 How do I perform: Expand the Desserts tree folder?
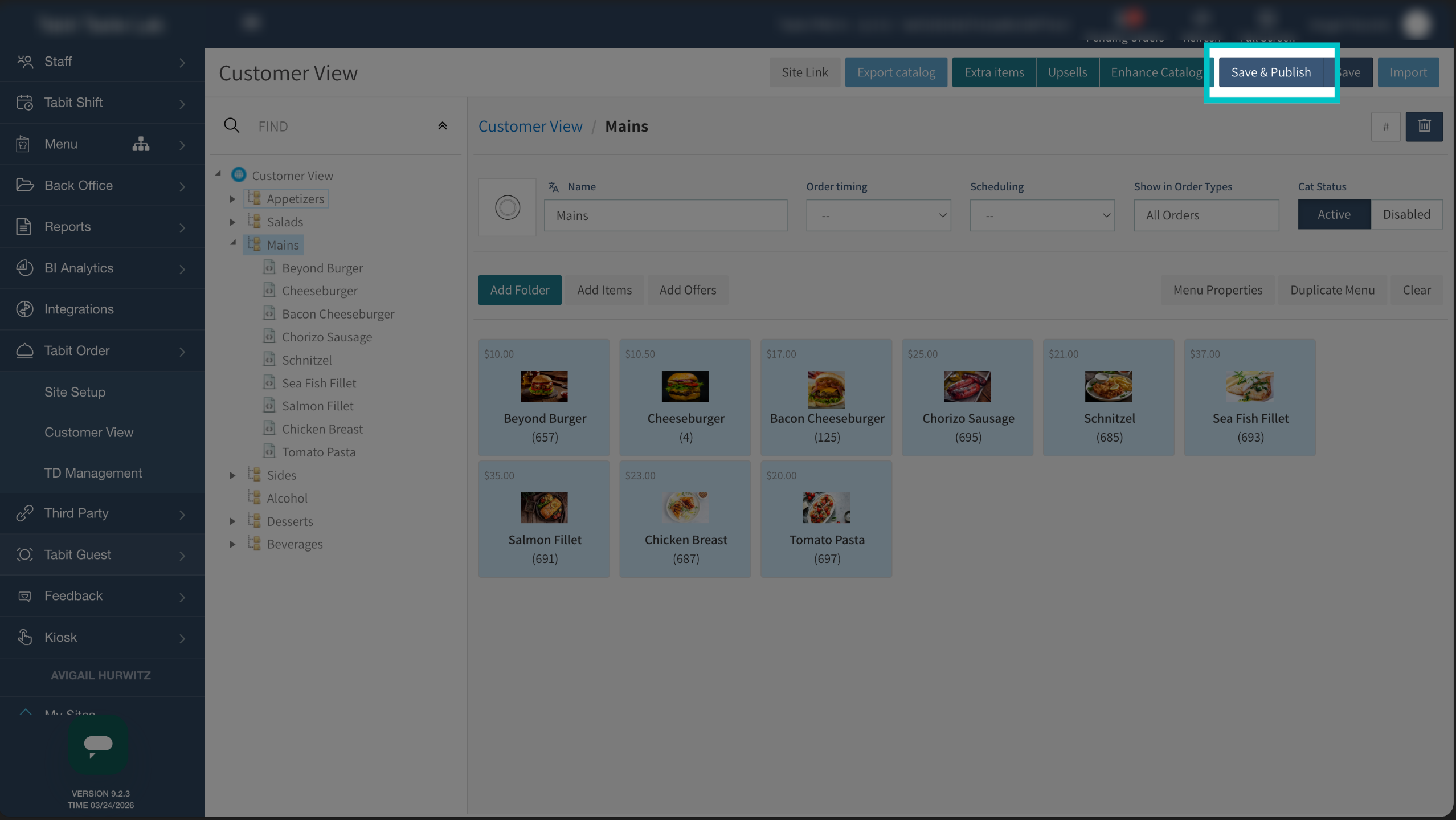click(x=232, y=521)
